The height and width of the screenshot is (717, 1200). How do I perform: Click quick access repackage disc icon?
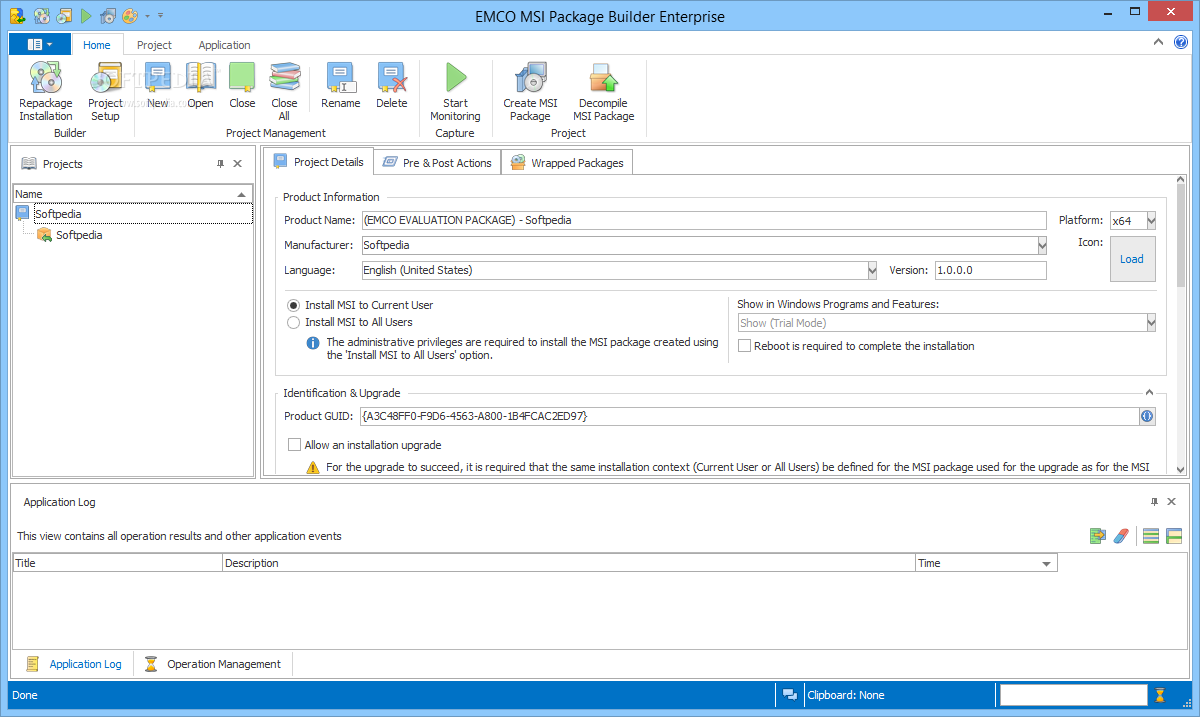(x=42, y=16)
